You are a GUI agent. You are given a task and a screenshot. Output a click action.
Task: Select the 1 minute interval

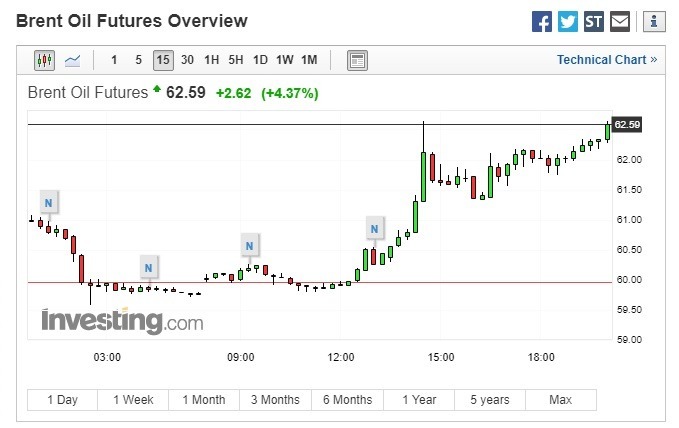[114, 60]
